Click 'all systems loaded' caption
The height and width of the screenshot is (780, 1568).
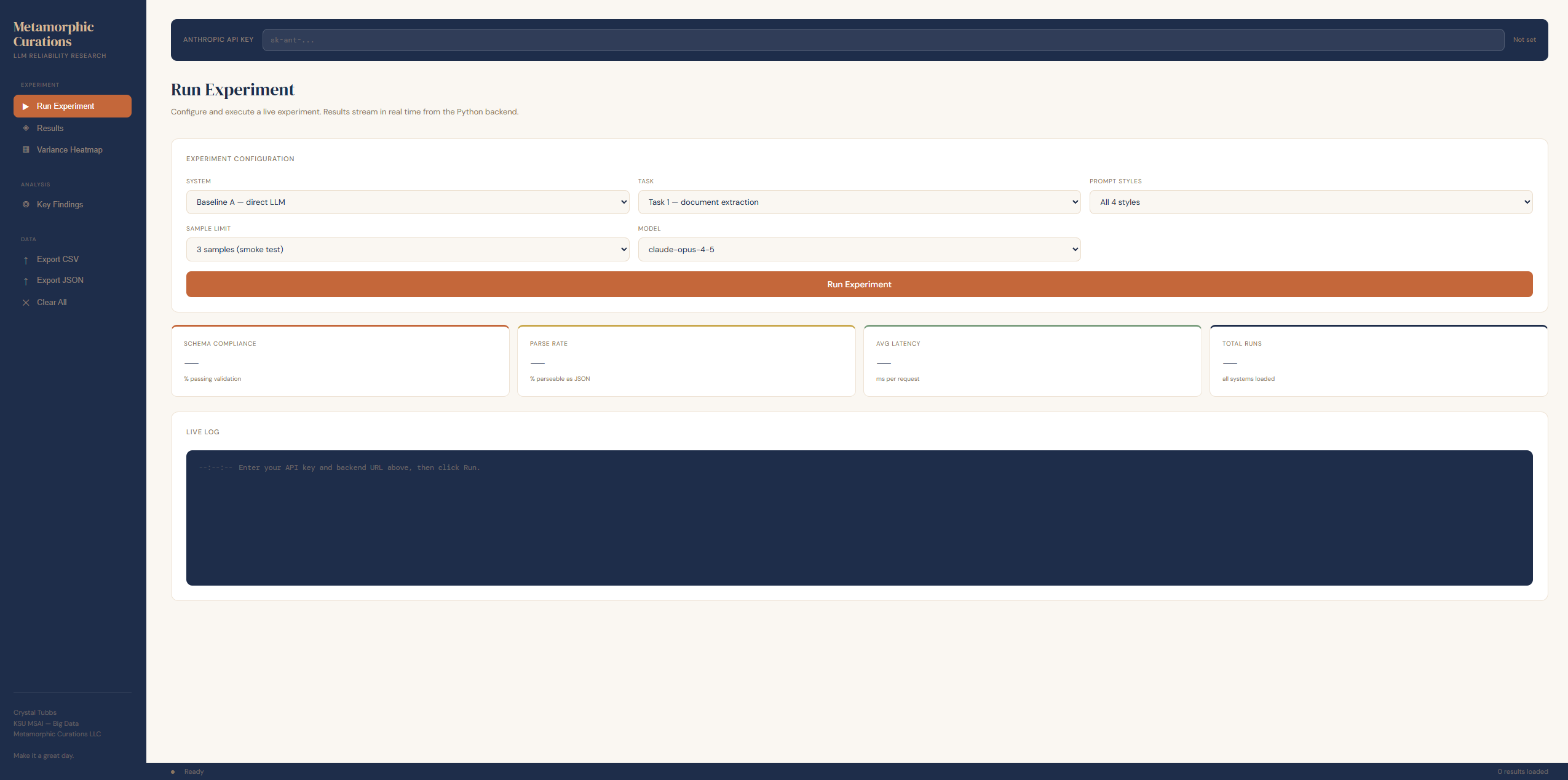click(x=1248, y=379)
